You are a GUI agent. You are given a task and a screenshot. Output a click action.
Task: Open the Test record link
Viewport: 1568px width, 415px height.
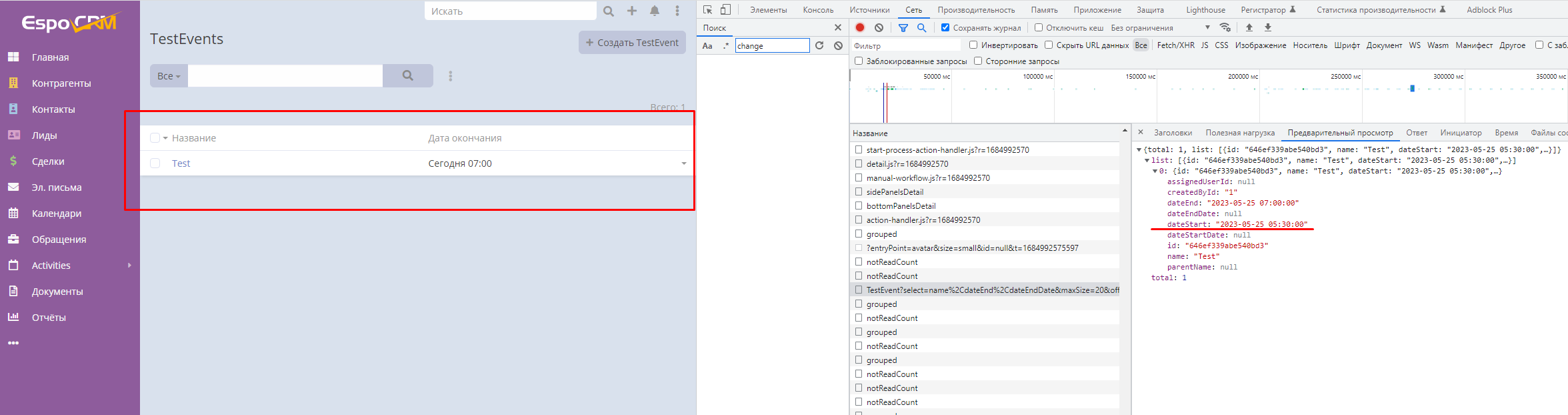point(181,163)
